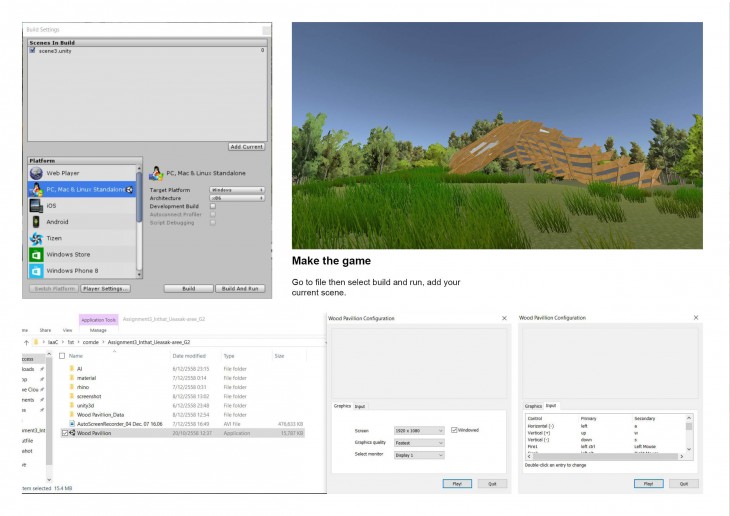This screenshot has width=730, height=516.
Task: Pick the Tizen platform icon
Action: click(37, 238)
